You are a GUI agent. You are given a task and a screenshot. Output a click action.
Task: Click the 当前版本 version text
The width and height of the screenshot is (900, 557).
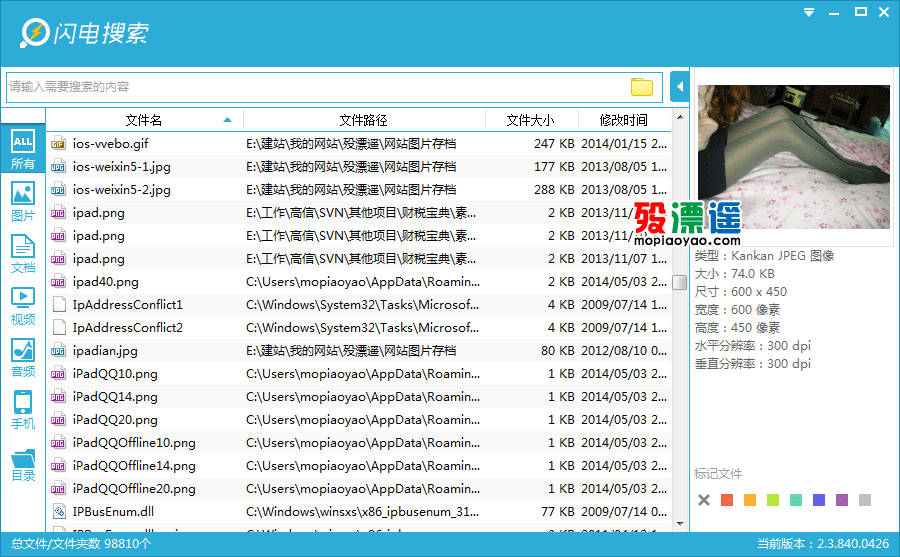(823, 543)
